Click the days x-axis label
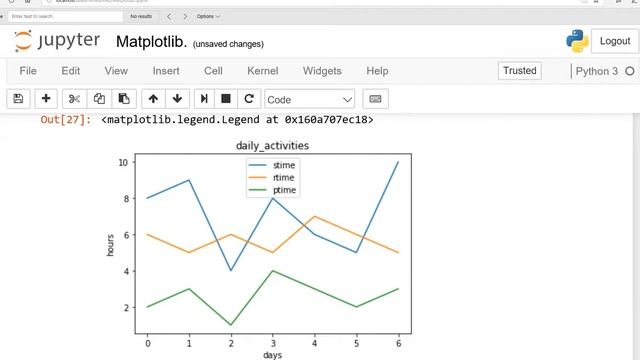The width and height of the screenshot is (640, 360). pyautogui.click(x=272, y=355)
